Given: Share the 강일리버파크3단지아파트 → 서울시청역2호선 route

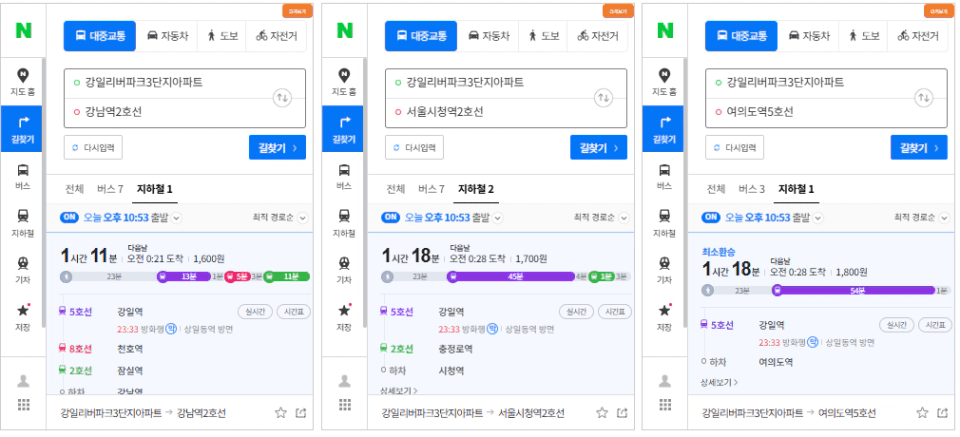Looking at the screenshot, I should 622,413.
